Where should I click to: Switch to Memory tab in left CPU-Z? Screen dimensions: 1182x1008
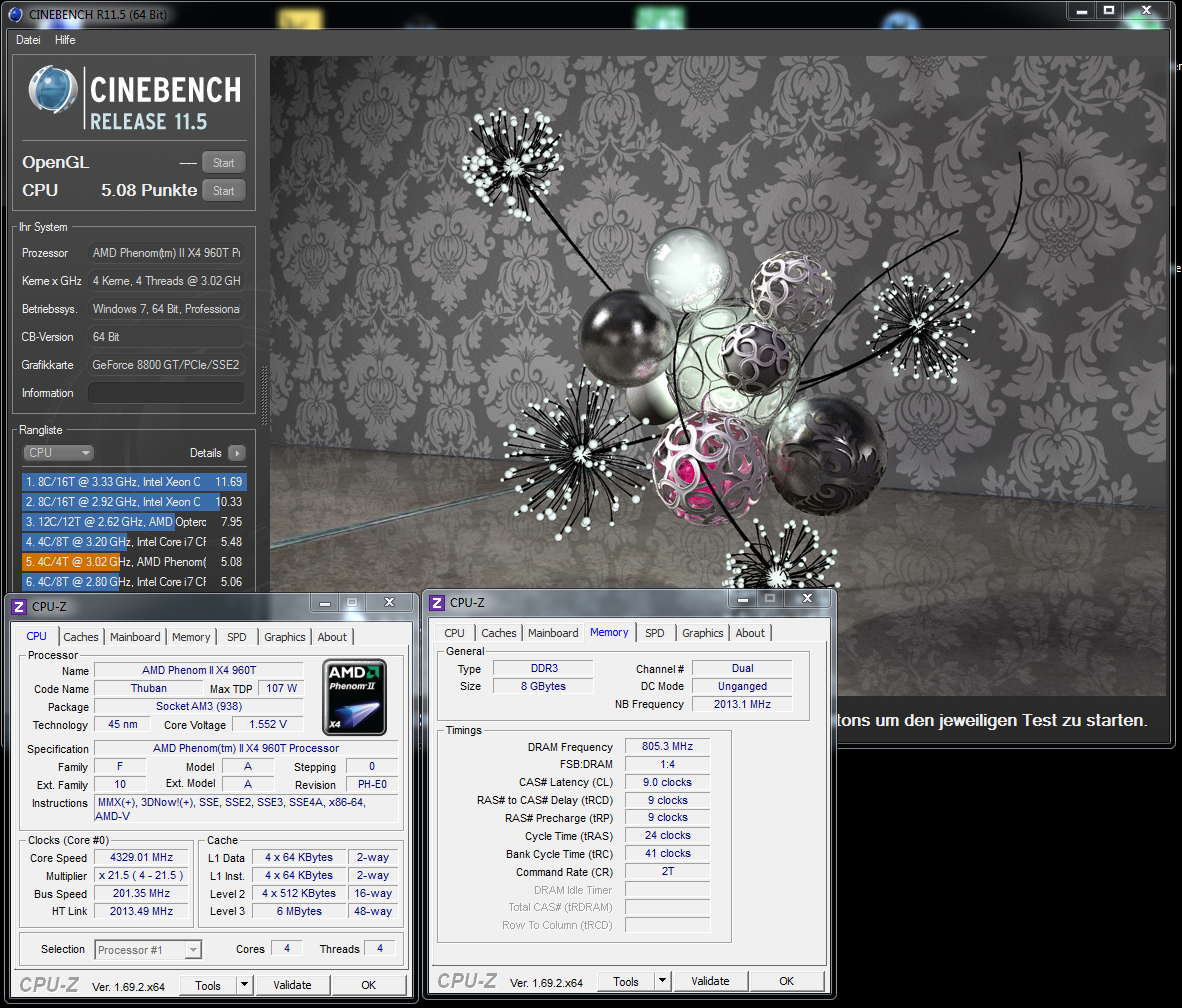(191, 637)
